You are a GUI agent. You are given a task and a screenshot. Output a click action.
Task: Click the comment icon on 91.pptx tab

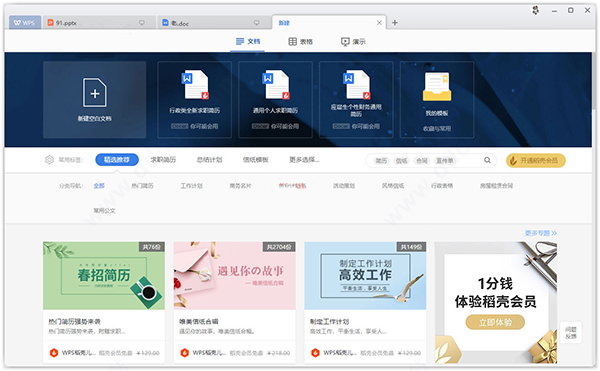[142, 23]
